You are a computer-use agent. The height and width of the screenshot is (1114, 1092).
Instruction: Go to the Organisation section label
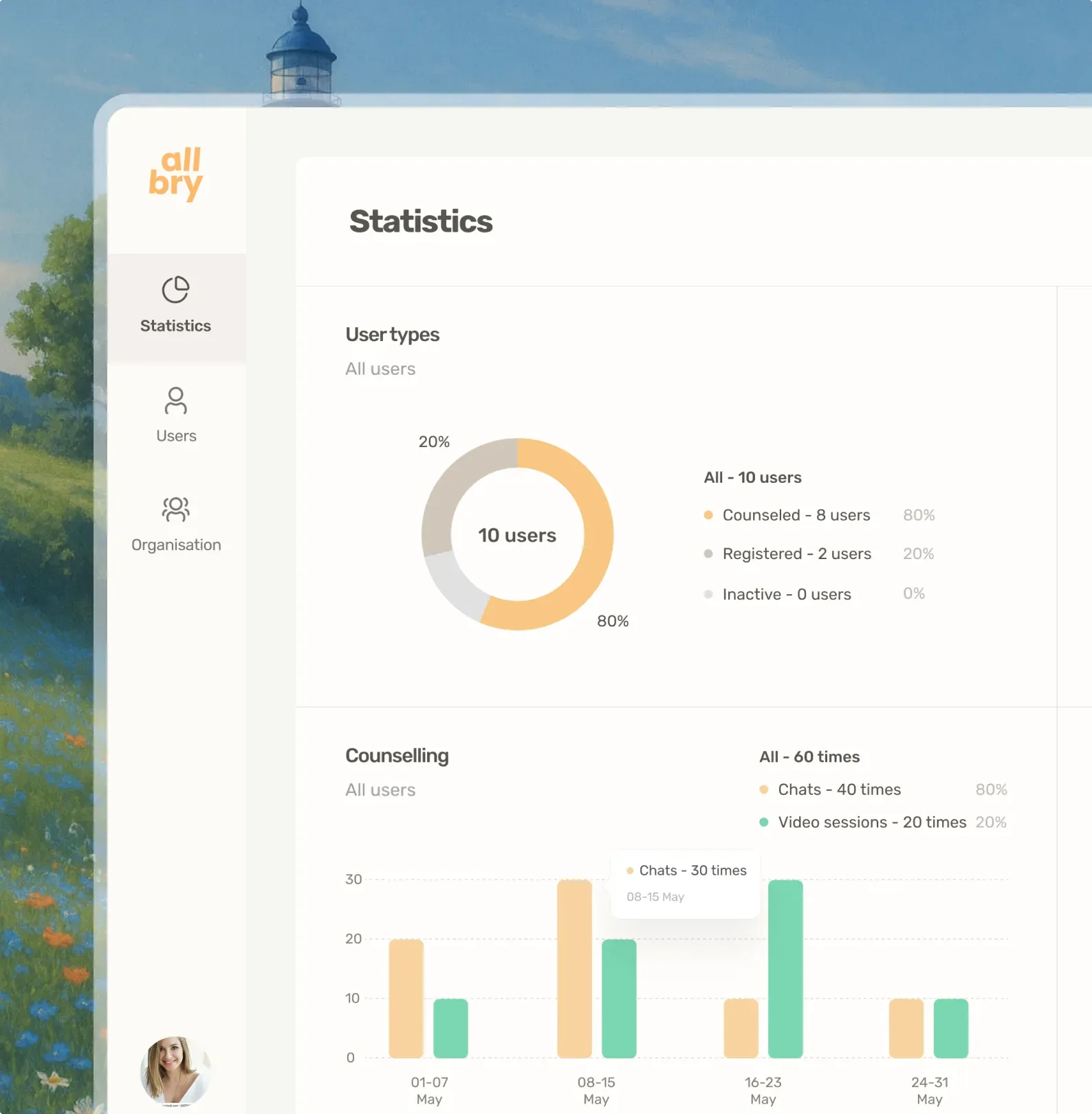click(x=176, y=545)
